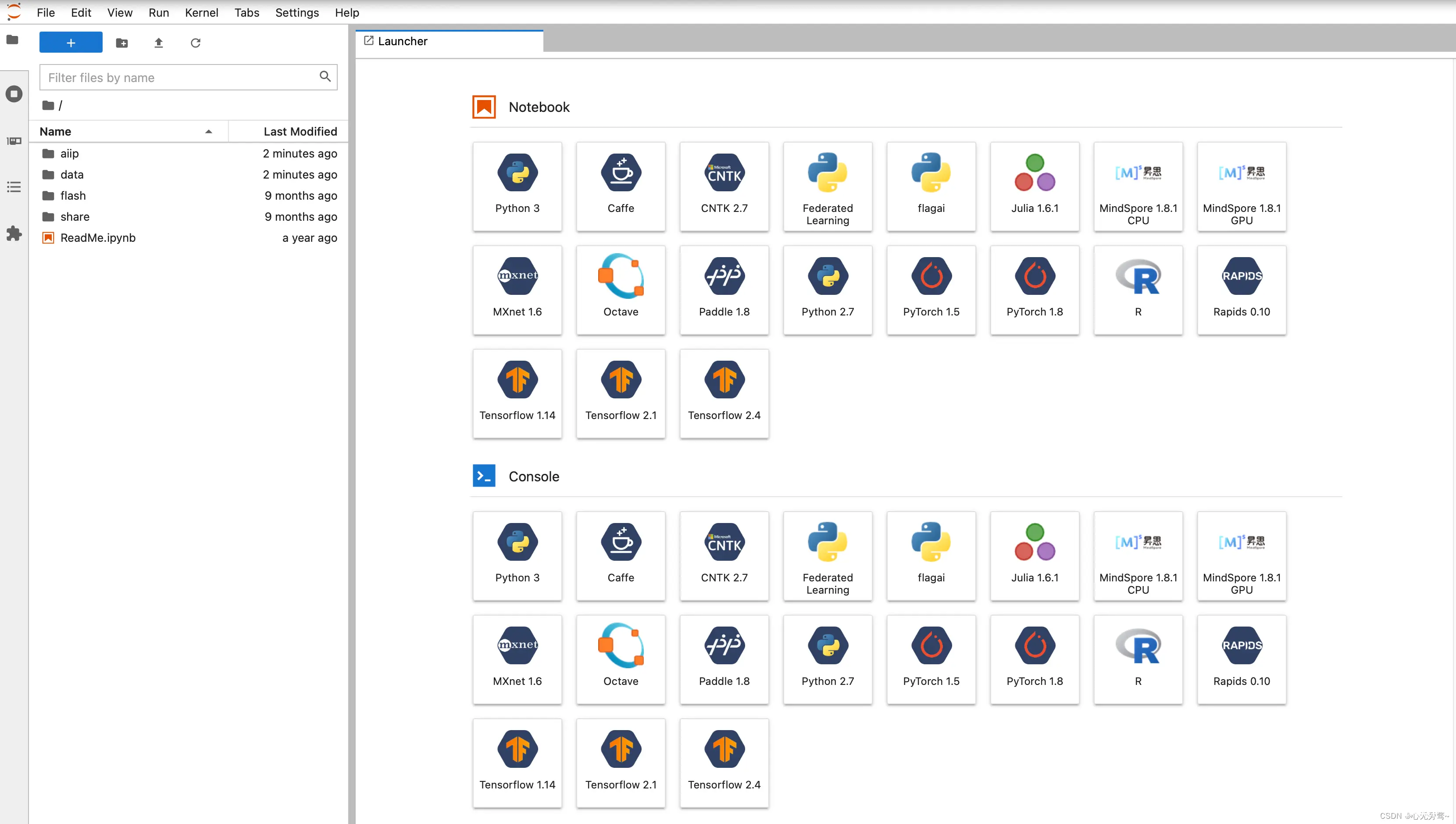The height and width of the screenshot is (824, 1456).
Task: Sort files by Last Modified column
Action: pyautogui.click(x=289, y=131)
